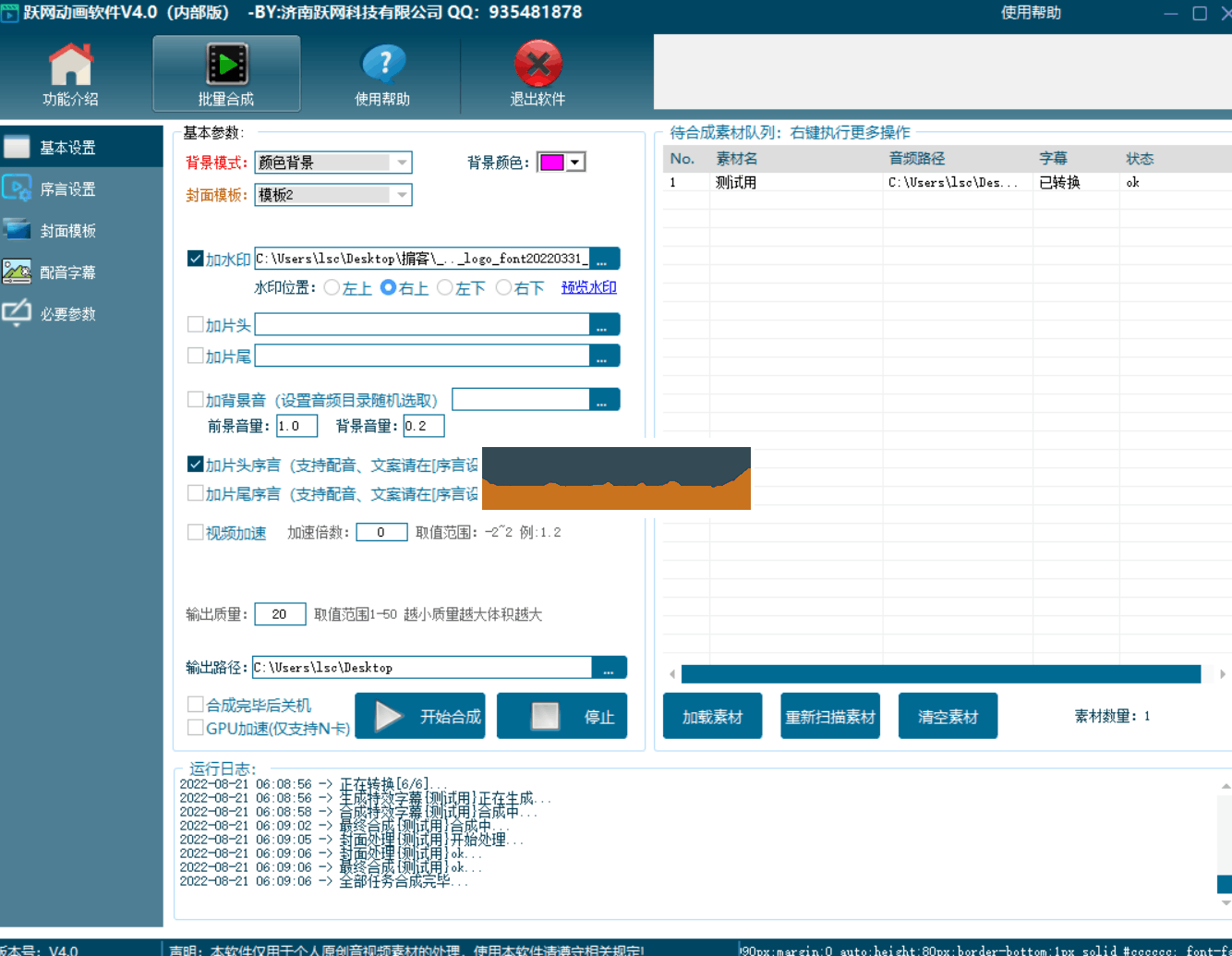Click 音频路径 column header
1232x956 pixels.
(x=916, y=159)
